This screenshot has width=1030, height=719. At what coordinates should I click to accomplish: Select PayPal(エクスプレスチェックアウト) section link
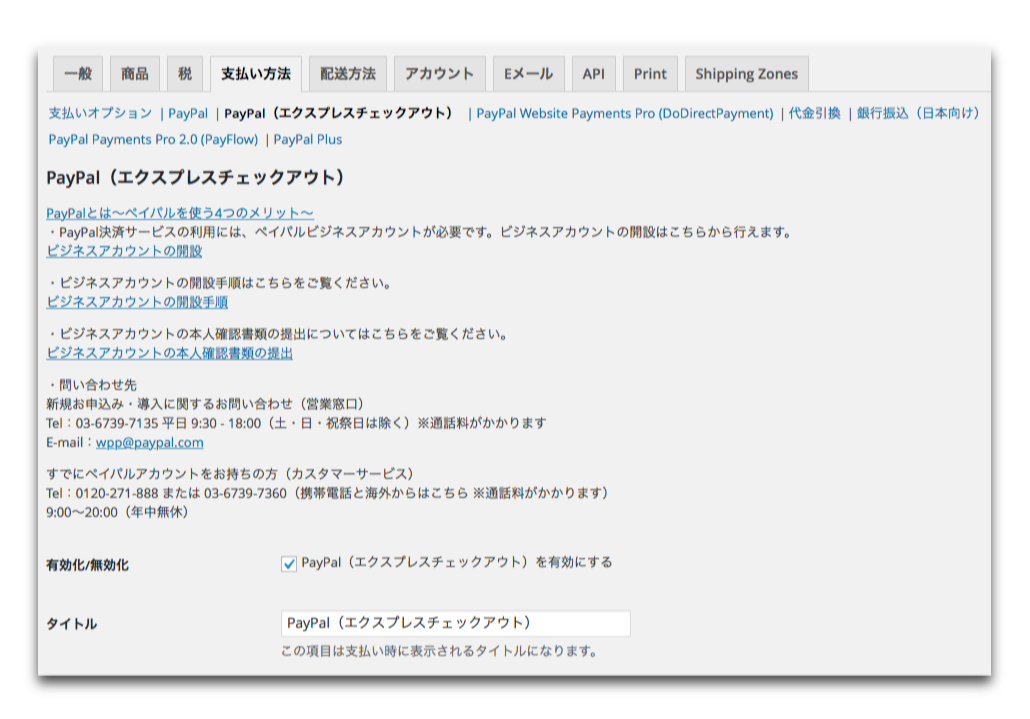pyautogui.click(x=340, y=113)
